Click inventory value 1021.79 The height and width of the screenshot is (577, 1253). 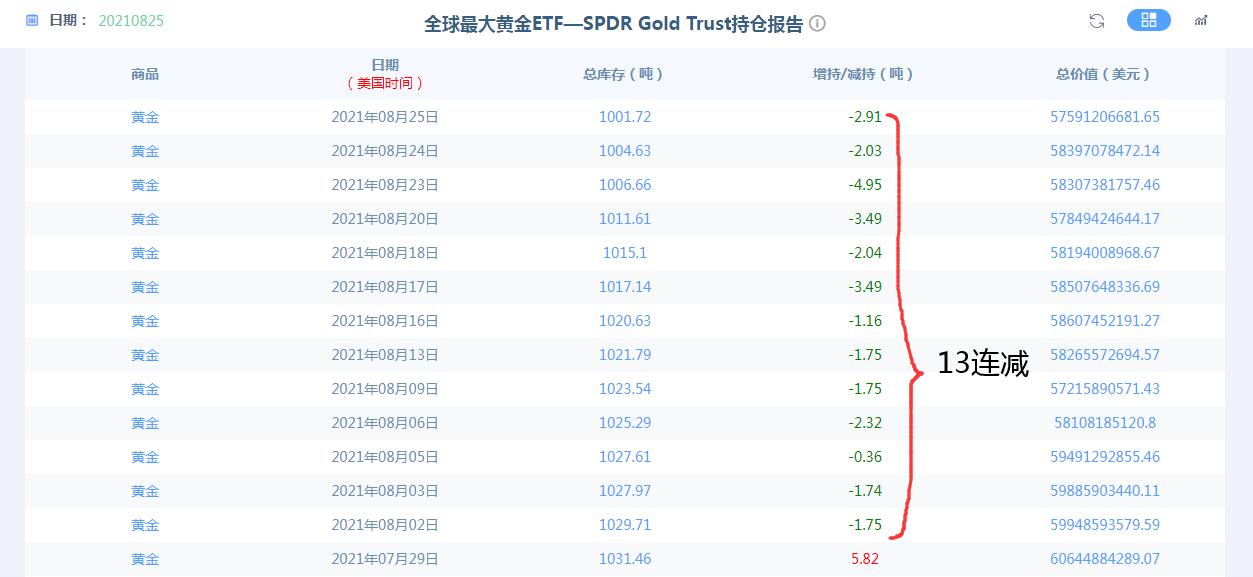(x=625, y=355)
